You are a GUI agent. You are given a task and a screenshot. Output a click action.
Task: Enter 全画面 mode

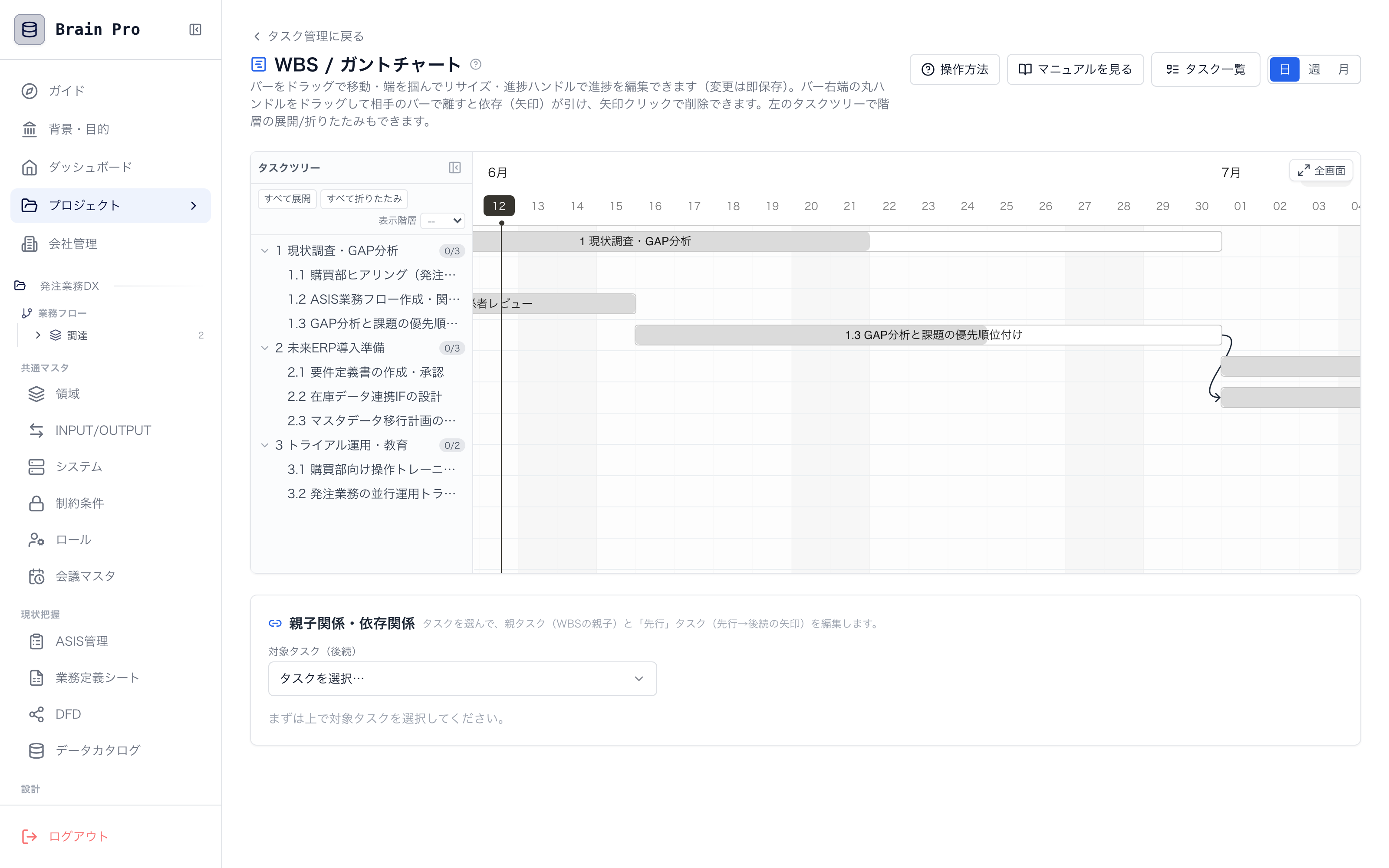1321,171
